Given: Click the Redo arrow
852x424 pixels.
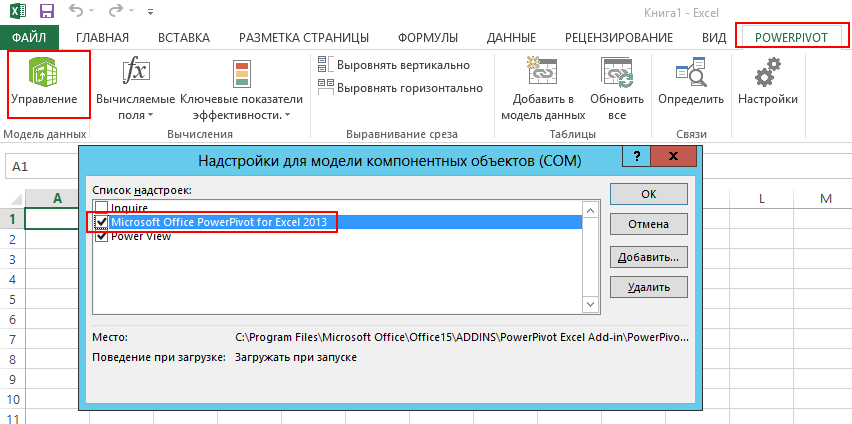Looking at the screenshot, I should 118,11.
